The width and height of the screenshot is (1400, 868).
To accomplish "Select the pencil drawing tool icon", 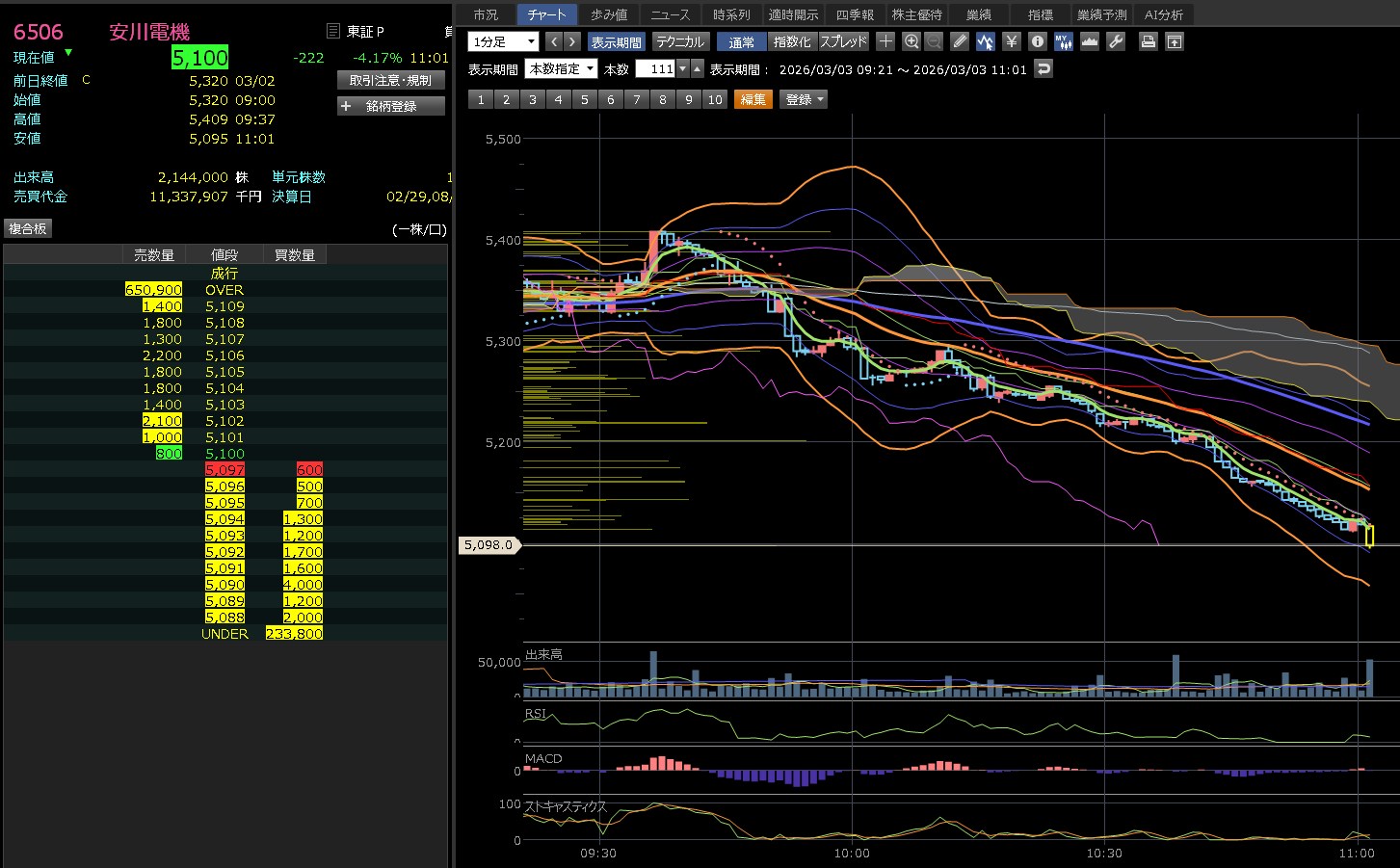I will [959, 41].
